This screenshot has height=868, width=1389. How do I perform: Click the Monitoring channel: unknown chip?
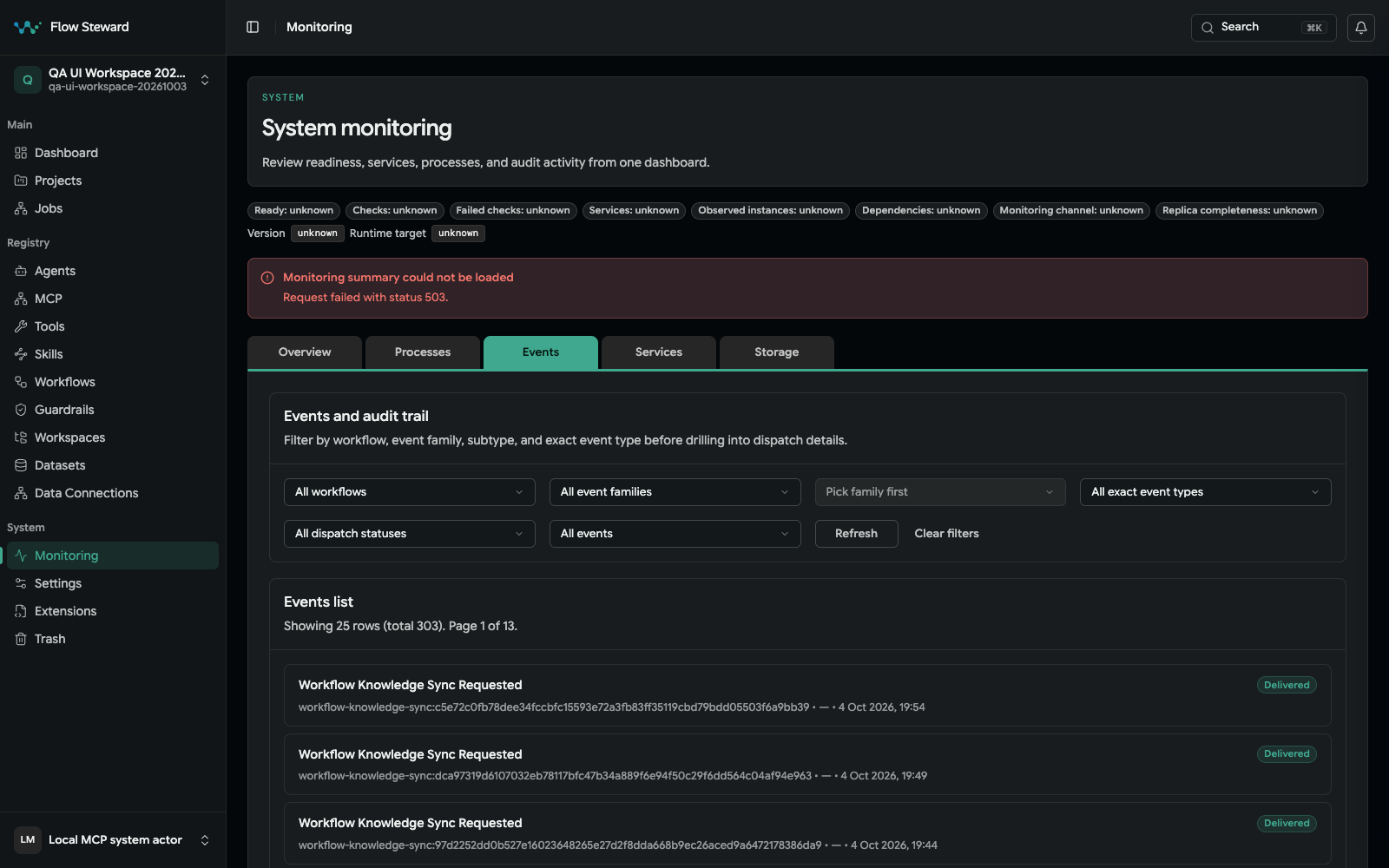[x=1071, y=211]
